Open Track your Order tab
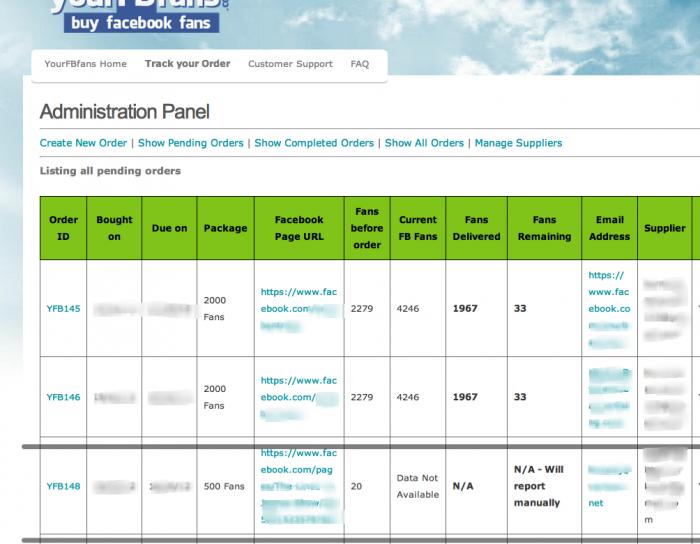700x544 pixels. click(x=188, y=64)
